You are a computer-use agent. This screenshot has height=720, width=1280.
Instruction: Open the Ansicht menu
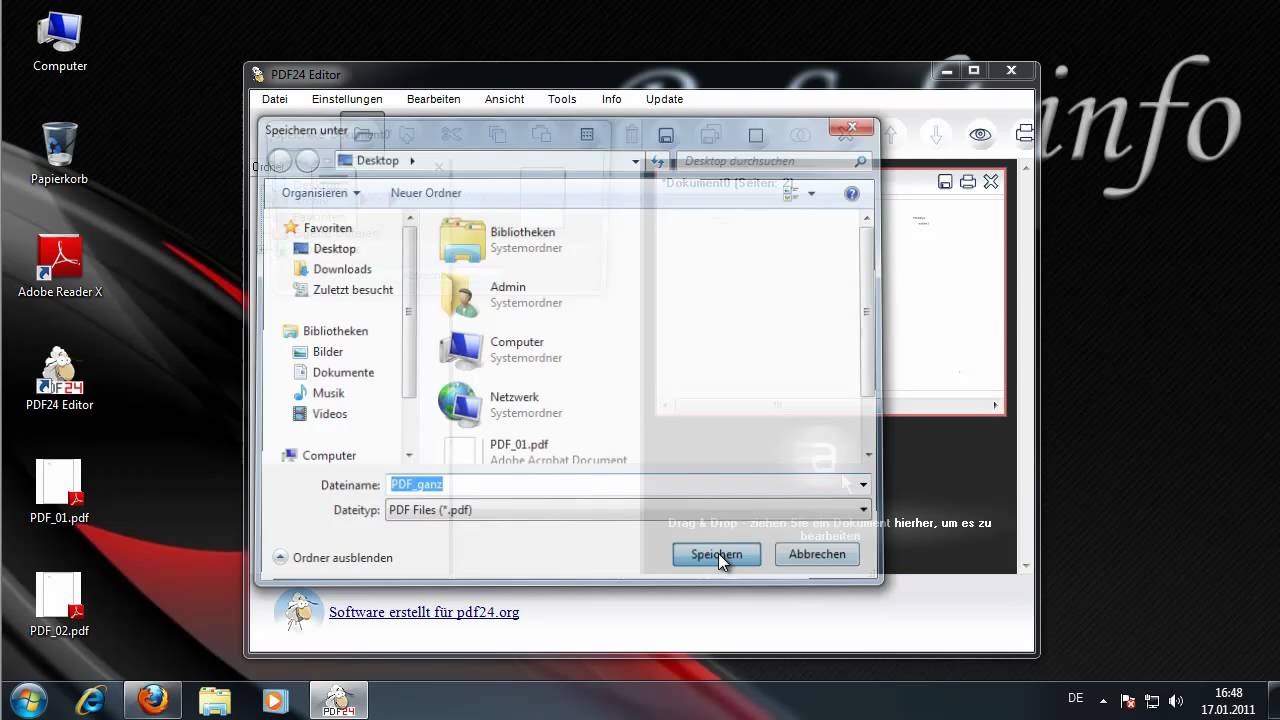[x=504, y=99]
